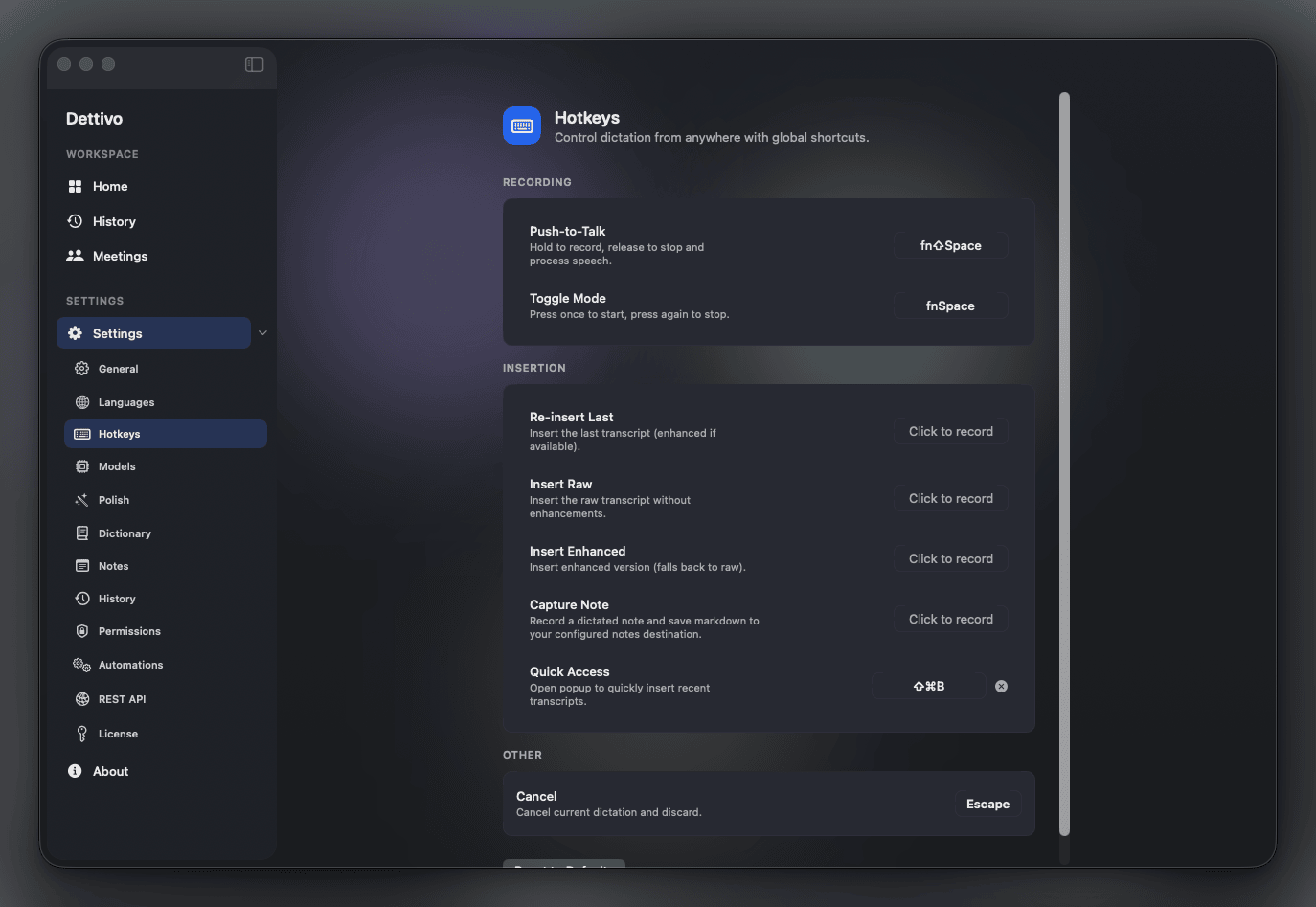Viewport: 1316px width, 907px height.
Task: Click the About info icon
Action: pos(75,771)
